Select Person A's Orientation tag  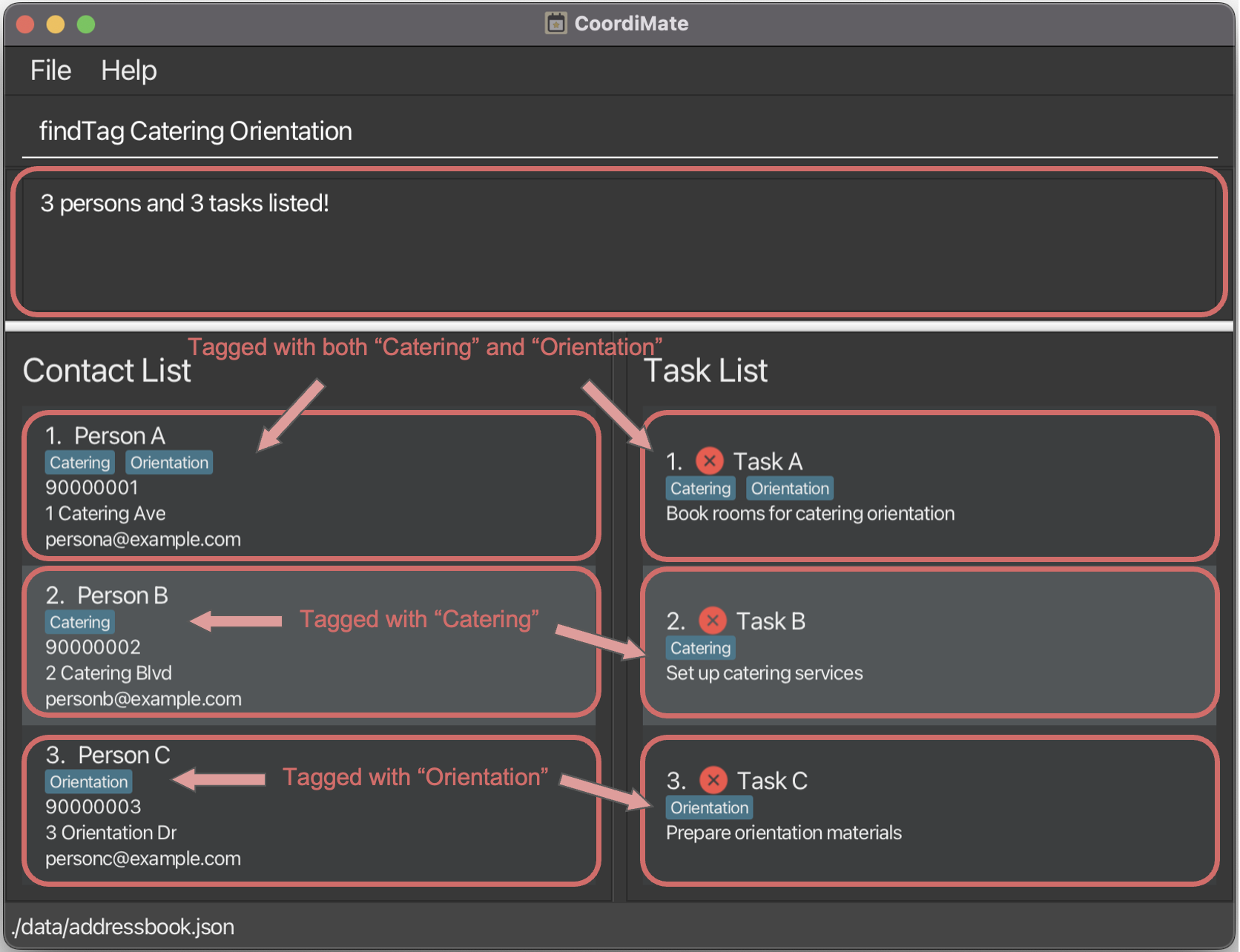[x=169, y=463]
